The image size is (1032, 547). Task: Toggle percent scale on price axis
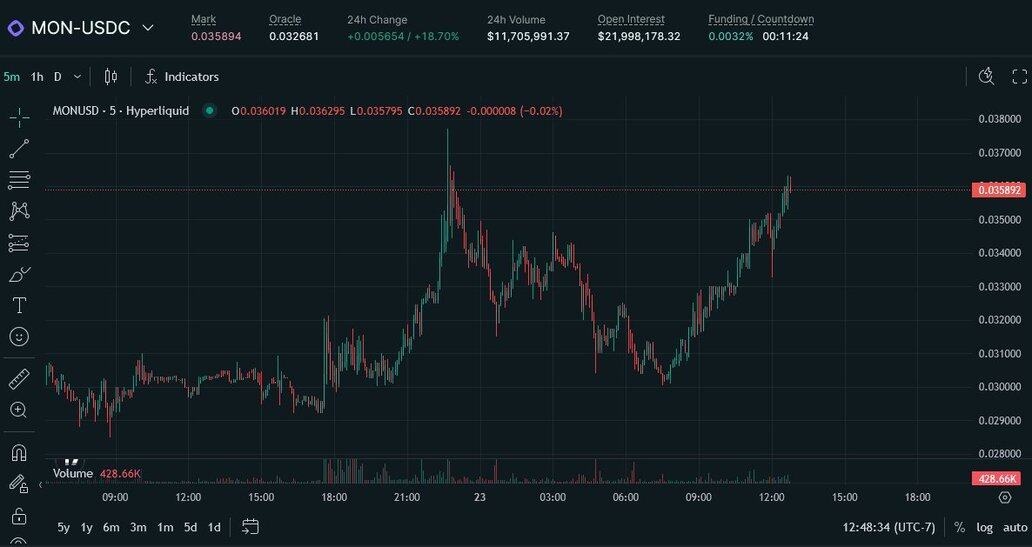click(x=960, y=527)
